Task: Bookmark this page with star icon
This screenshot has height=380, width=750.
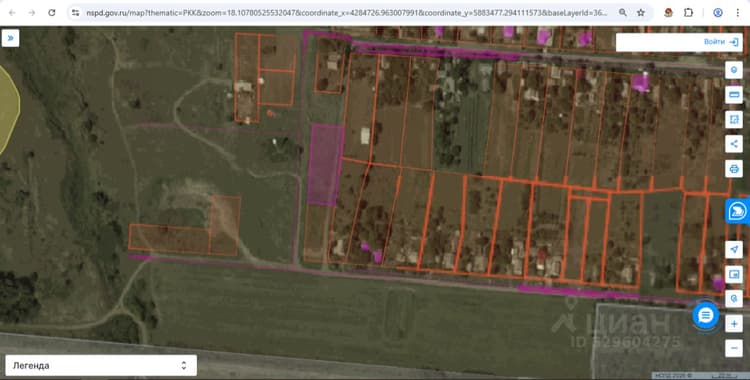Action: [641, 13]
